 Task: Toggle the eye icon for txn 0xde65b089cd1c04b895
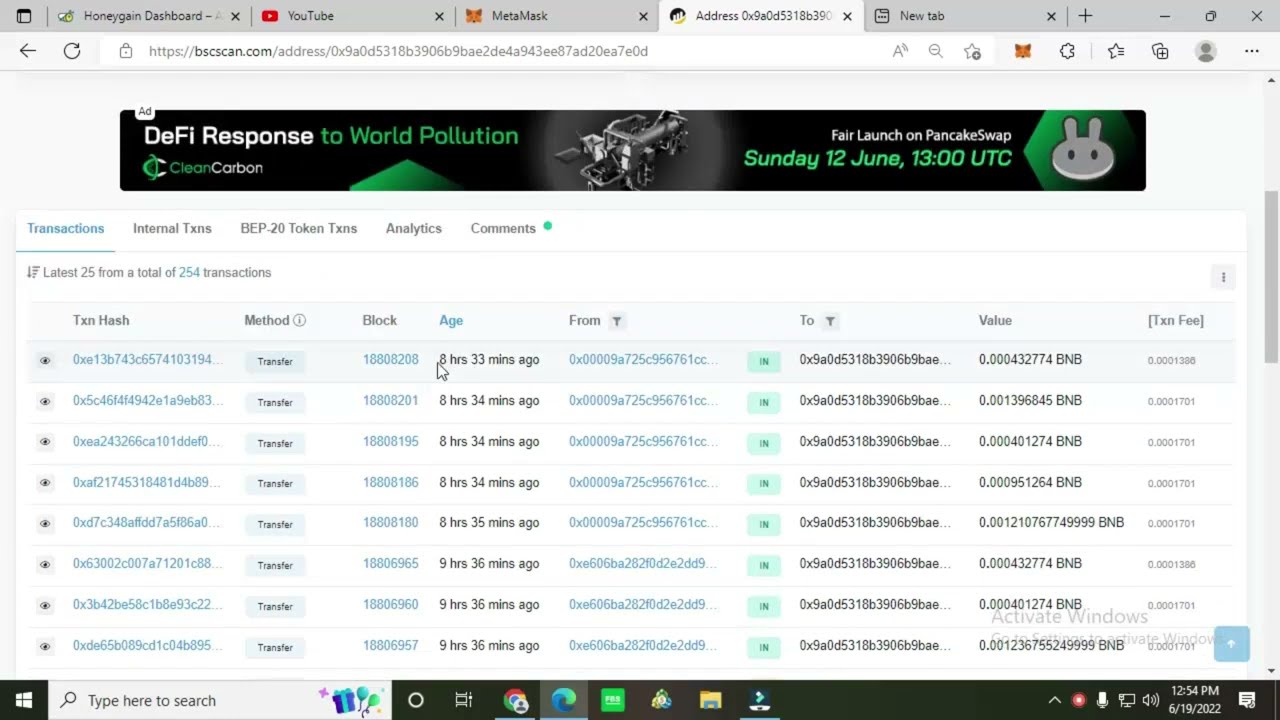click(45, 646)
